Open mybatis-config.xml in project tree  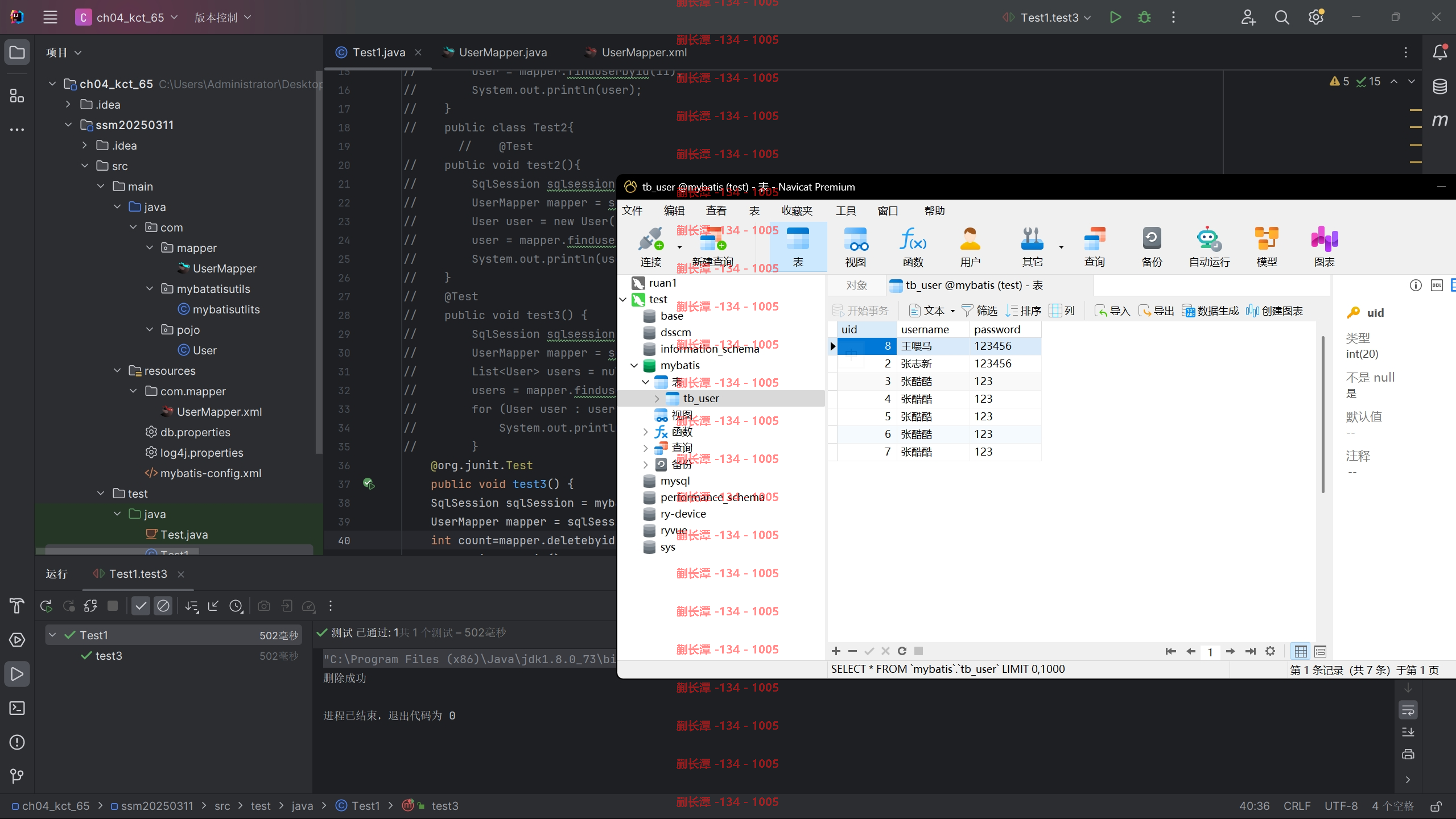203,473
